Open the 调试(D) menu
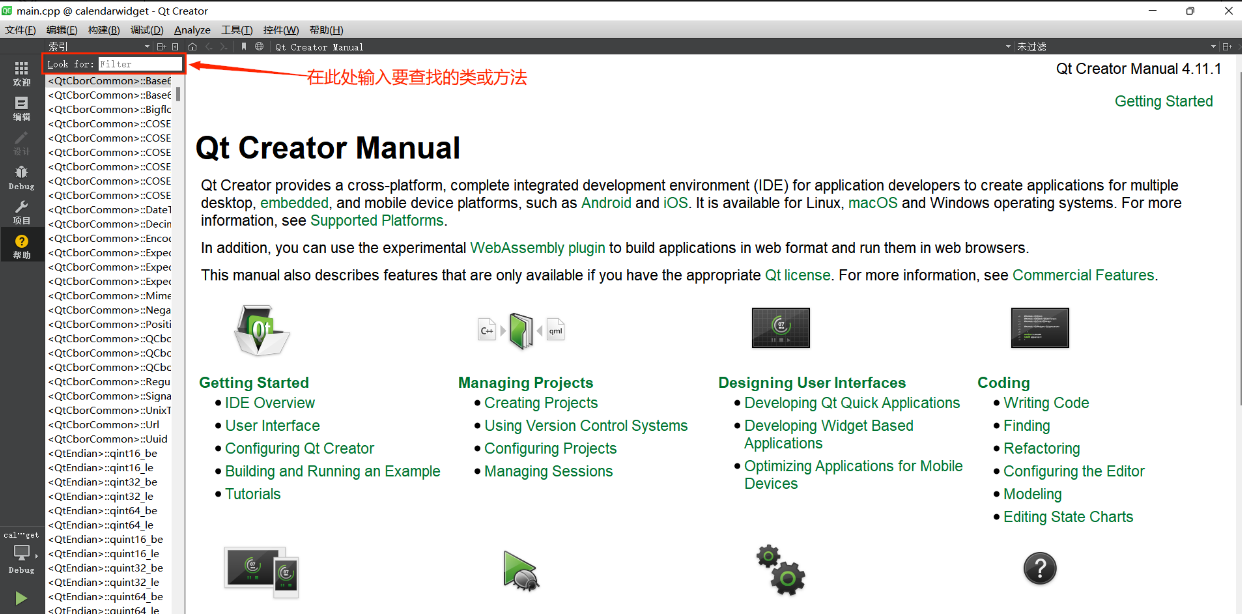The width and height of the screenshot is (1242, 614). [x=147, y=30]
